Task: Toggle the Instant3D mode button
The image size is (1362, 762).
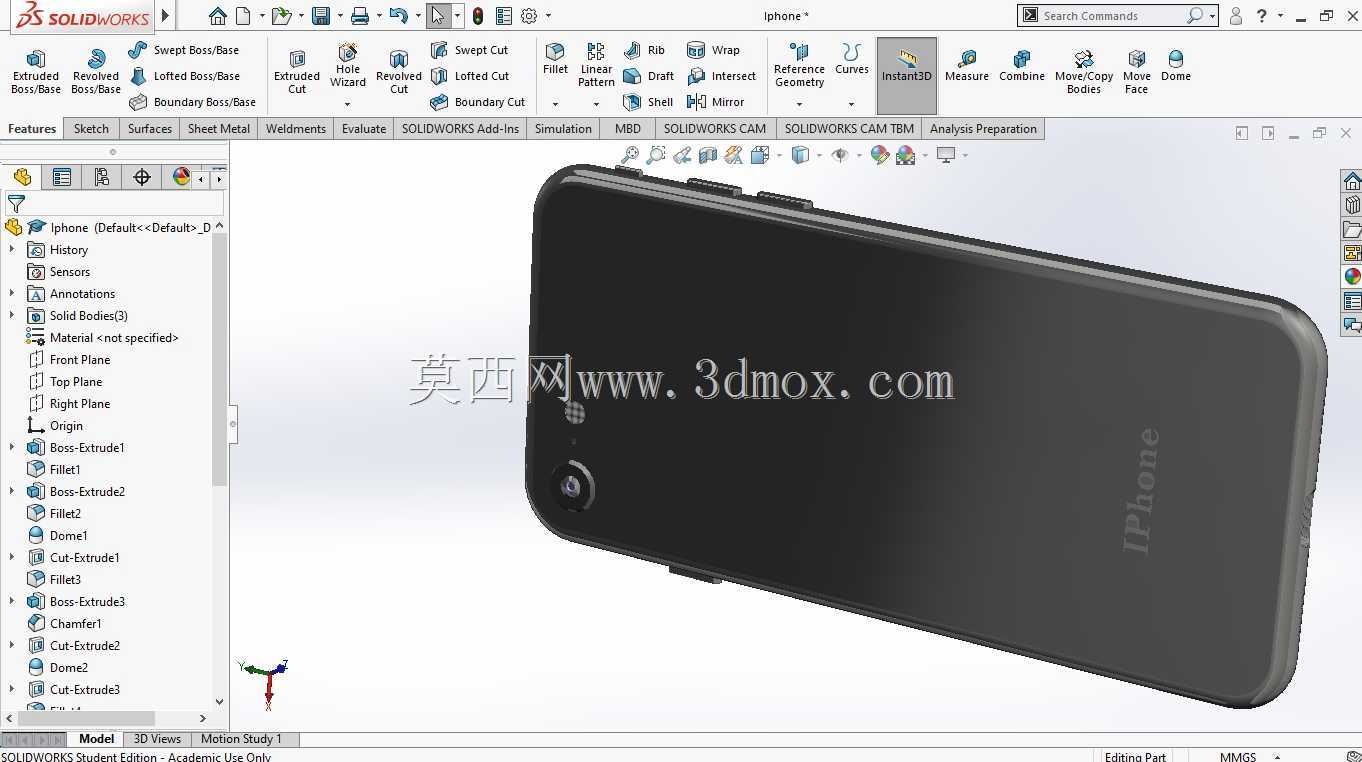Action: [x=907, y=76]
